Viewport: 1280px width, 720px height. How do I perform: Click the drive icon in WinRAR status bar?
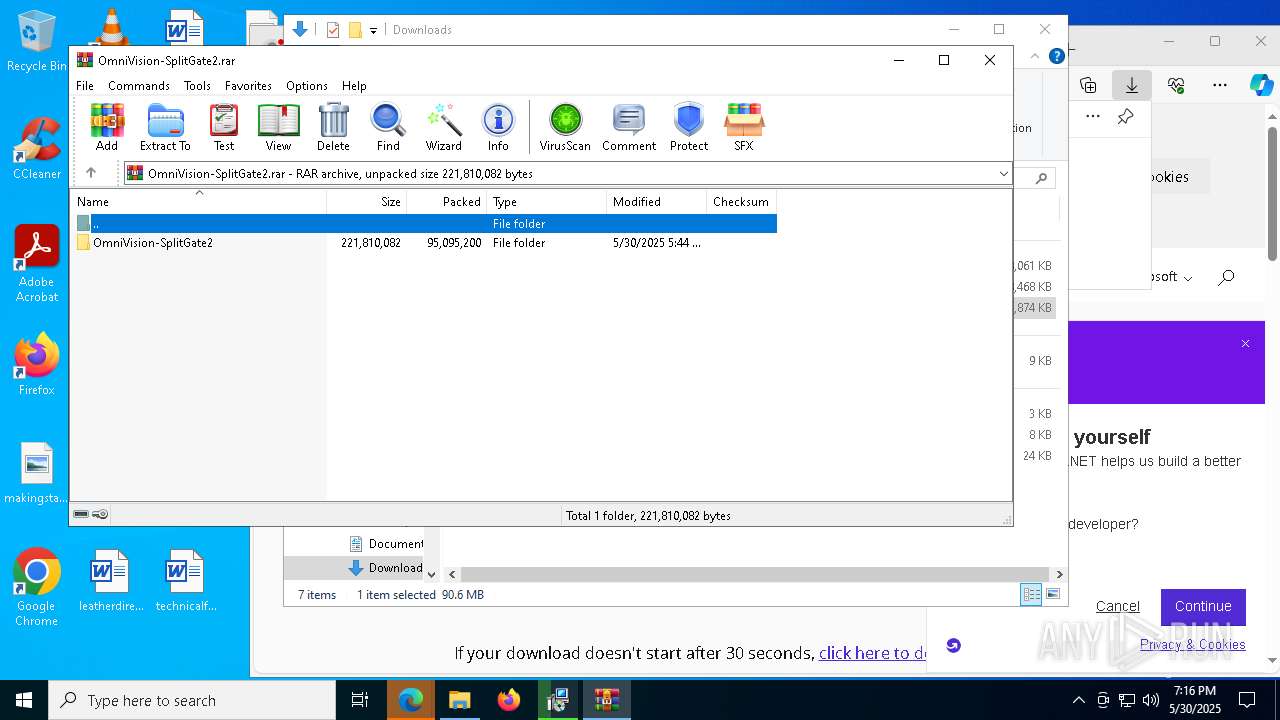coord(81,514)
